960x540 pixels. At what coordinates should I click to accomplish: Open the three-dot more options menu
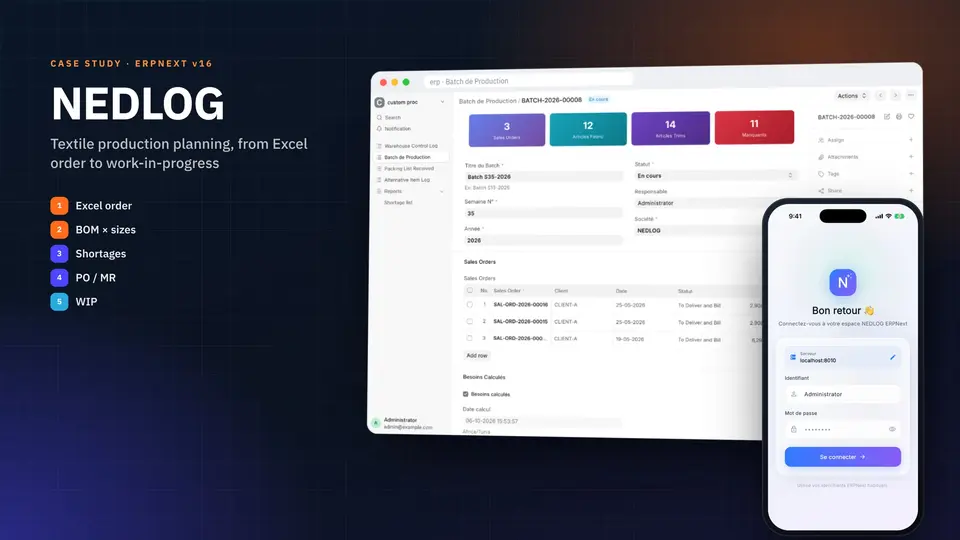coord(911,96)
